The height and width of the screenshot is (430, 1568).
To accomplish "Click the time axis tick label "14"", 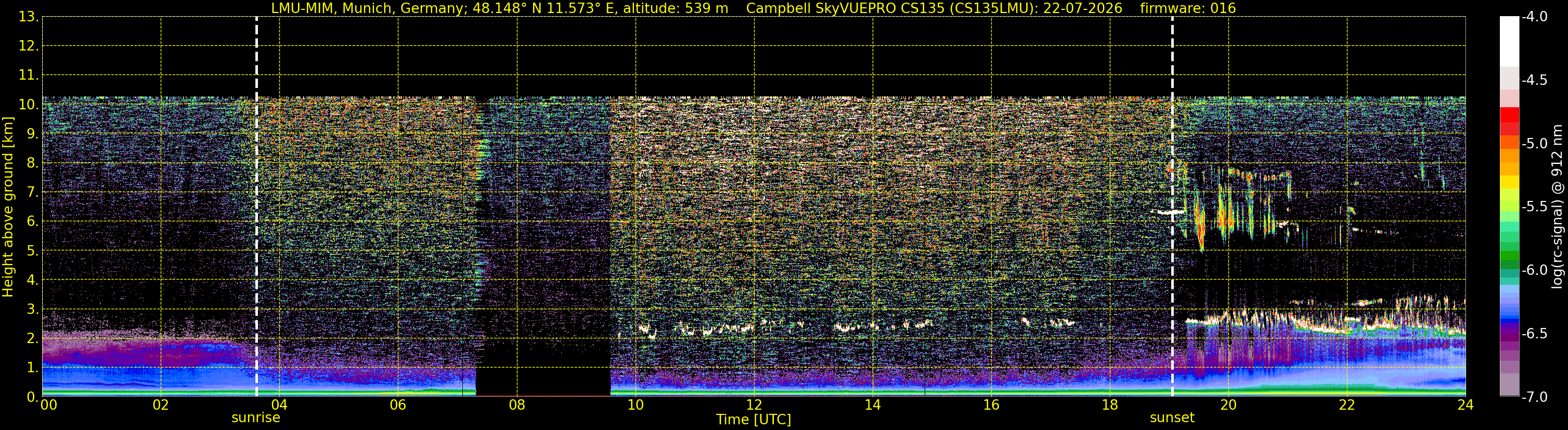I will 873,405.
